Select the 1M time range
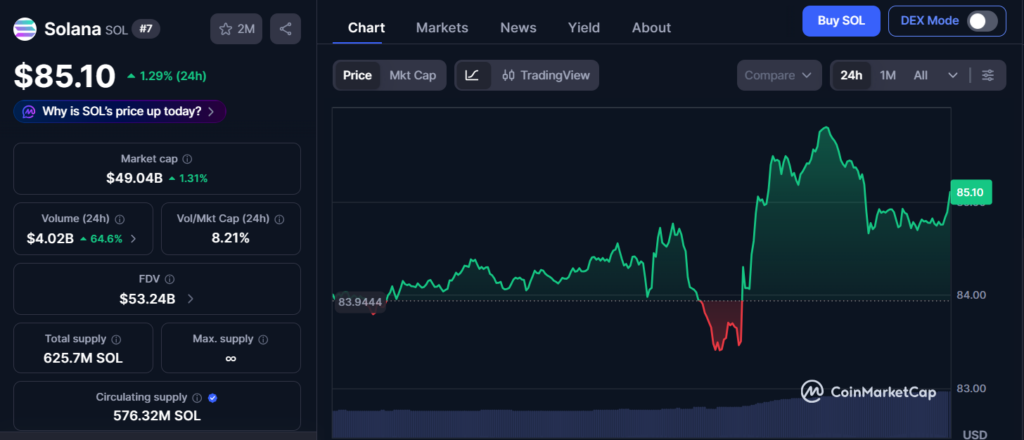Image resolution: width=1024 pixels, height=440 pixels. (888, 75)
